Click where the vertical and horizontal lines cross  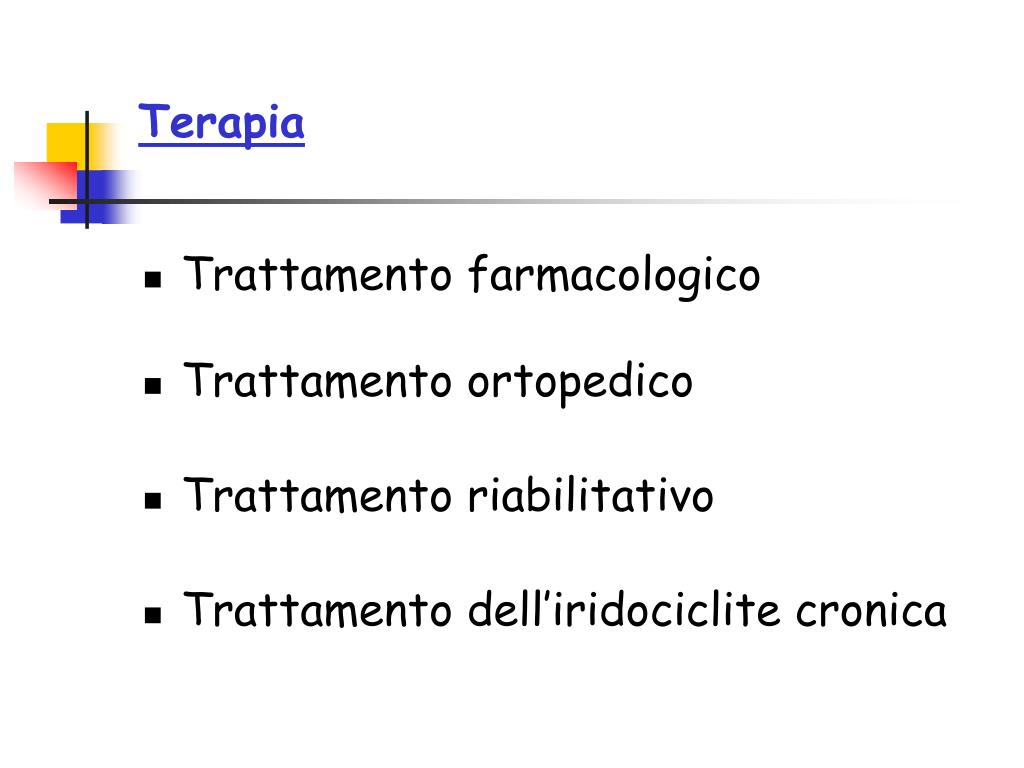tap(87, 201)
